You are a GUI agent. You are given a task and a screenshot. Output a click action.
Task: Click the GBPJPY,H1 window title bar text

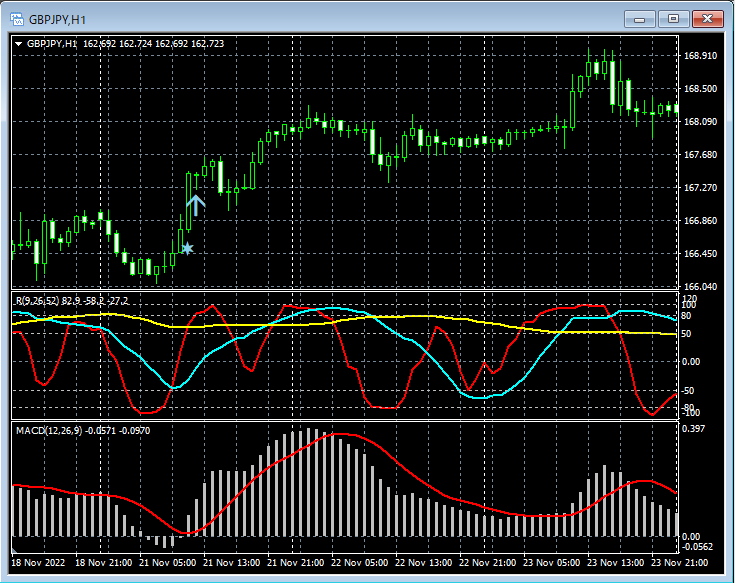tap(55, 18)
